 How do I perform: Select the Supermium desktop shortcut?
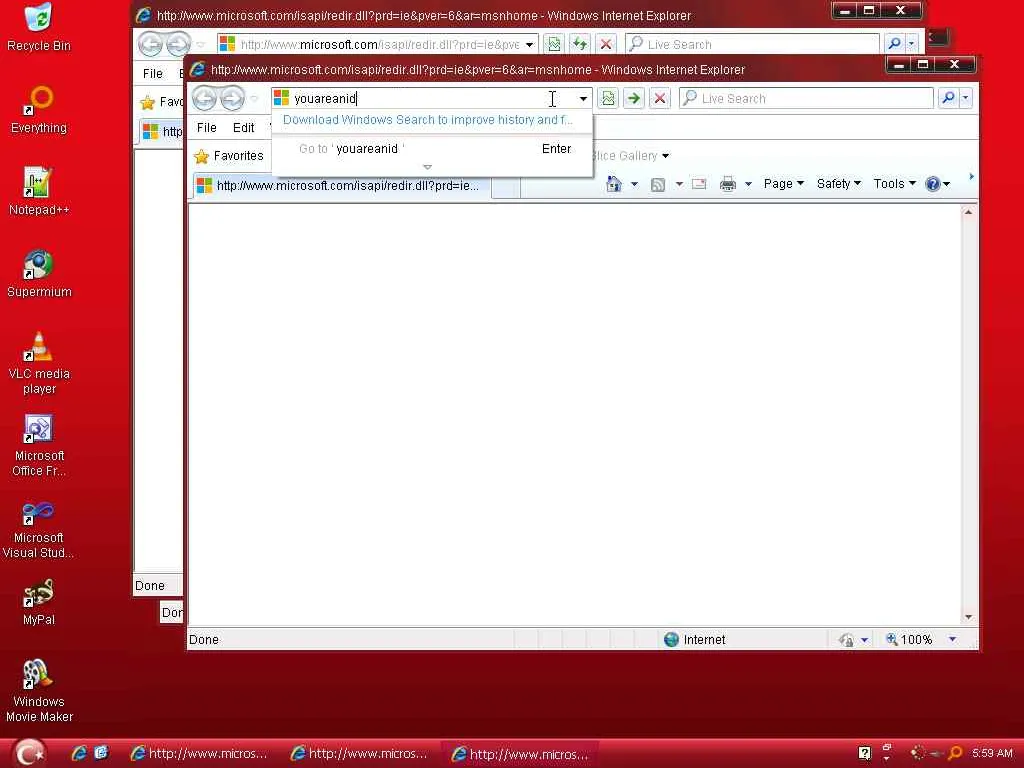39,274
